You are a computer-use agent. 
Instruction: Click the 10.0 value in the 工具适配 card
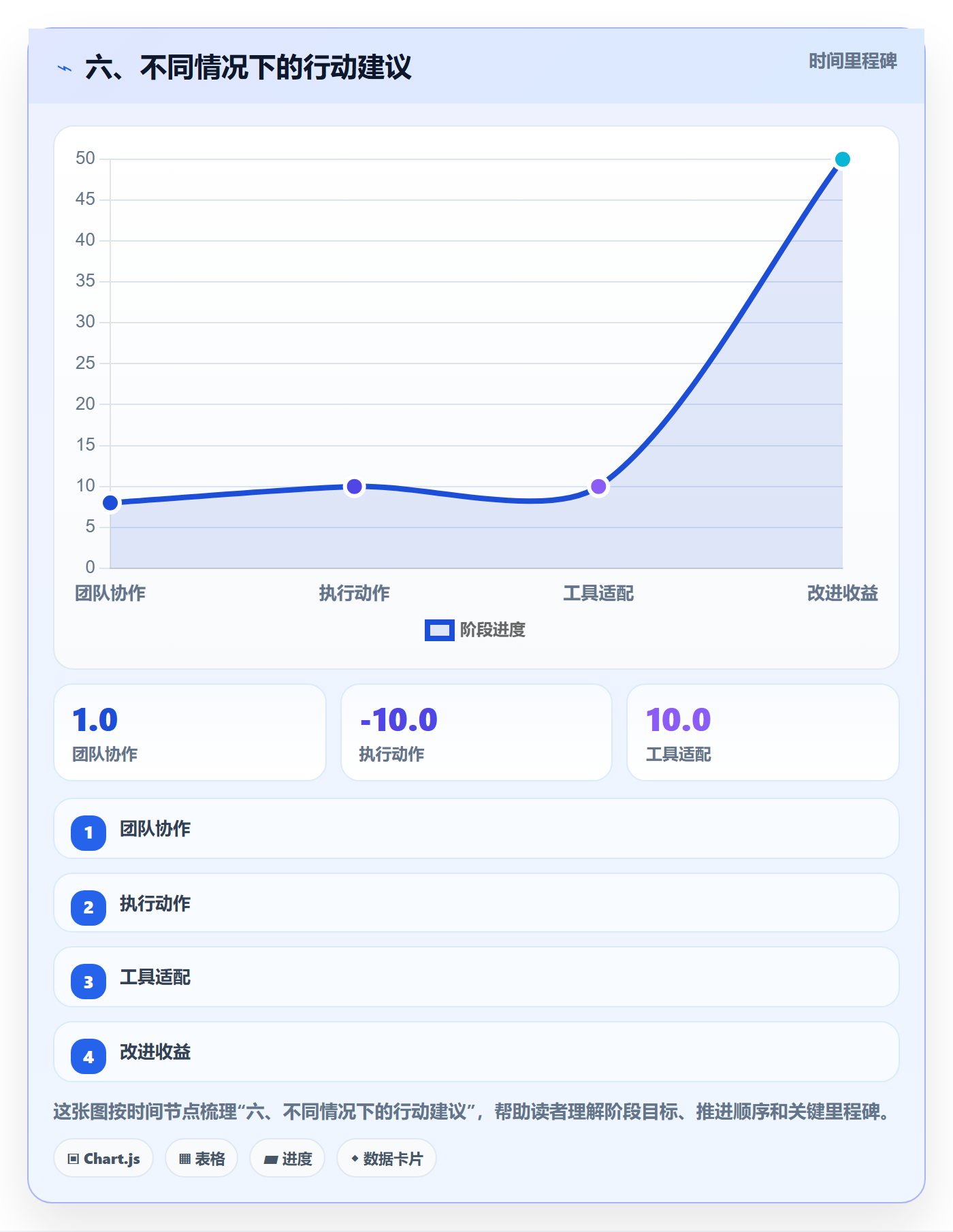tap(679, 720)
